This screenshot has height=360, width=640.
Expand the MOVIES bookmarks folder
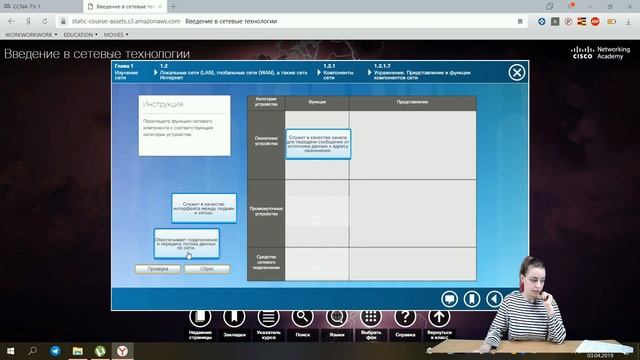click(116, 35)
